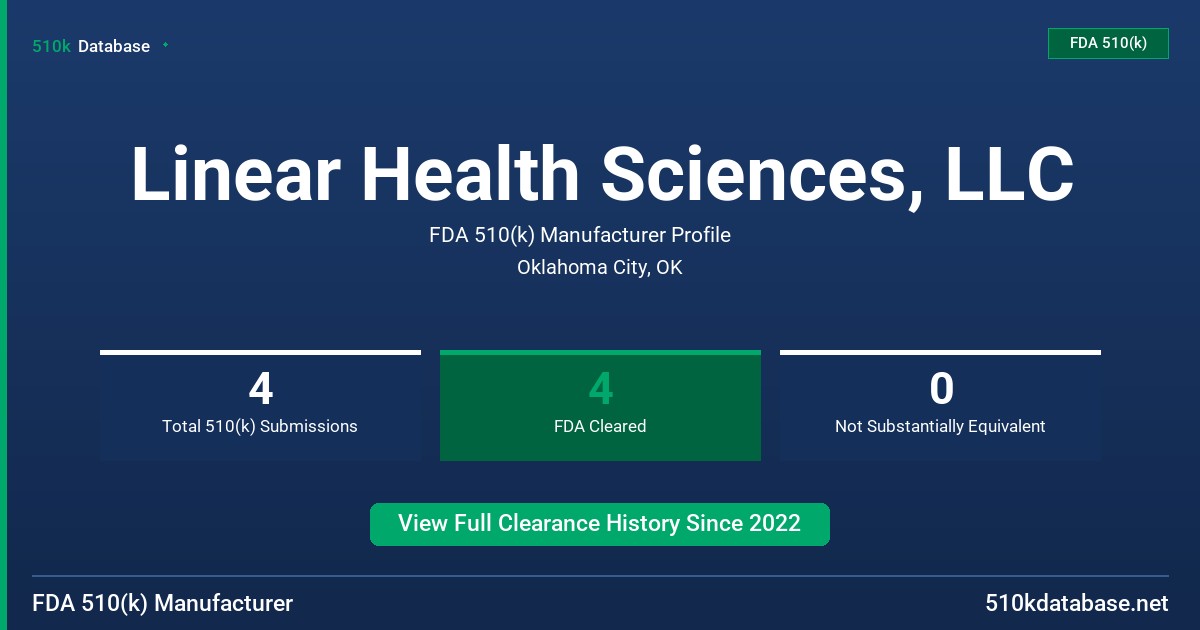Open the 510kdatabase.net link
This screenshot has height=630, width=1200.
tap(1076, 604)
